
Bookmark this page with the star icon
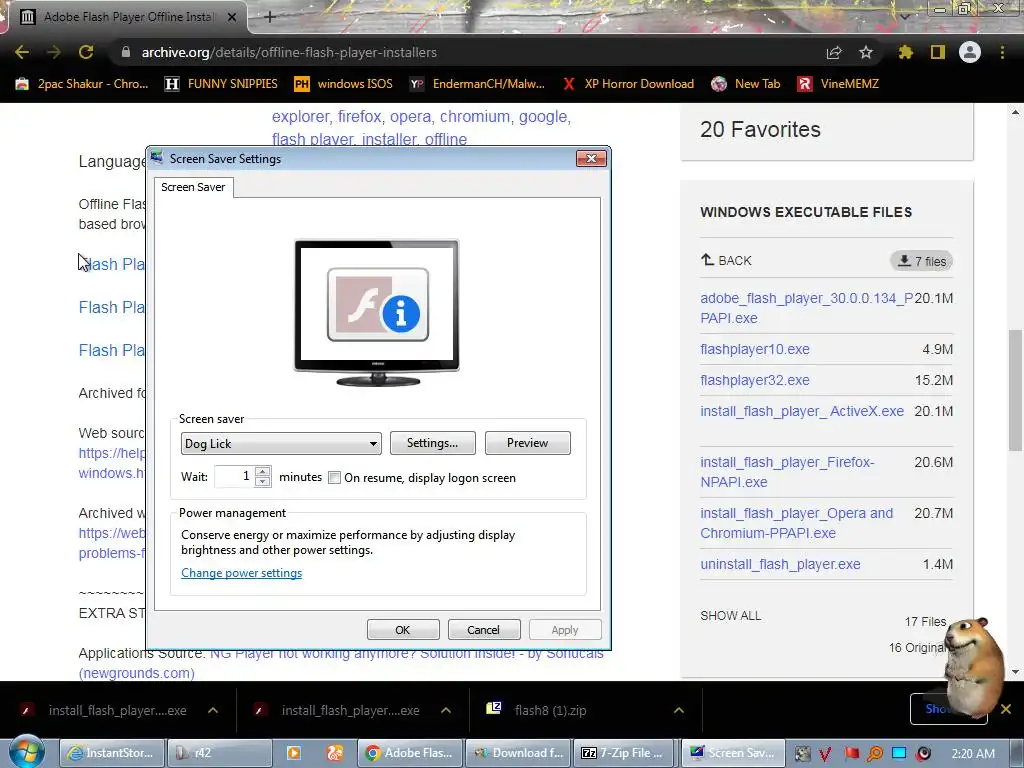tap(866, 52)
